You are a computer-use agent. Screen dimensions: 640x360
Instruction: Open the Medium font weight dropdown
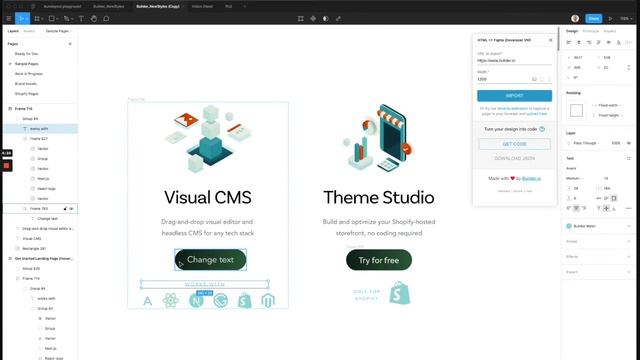(574, 178)
